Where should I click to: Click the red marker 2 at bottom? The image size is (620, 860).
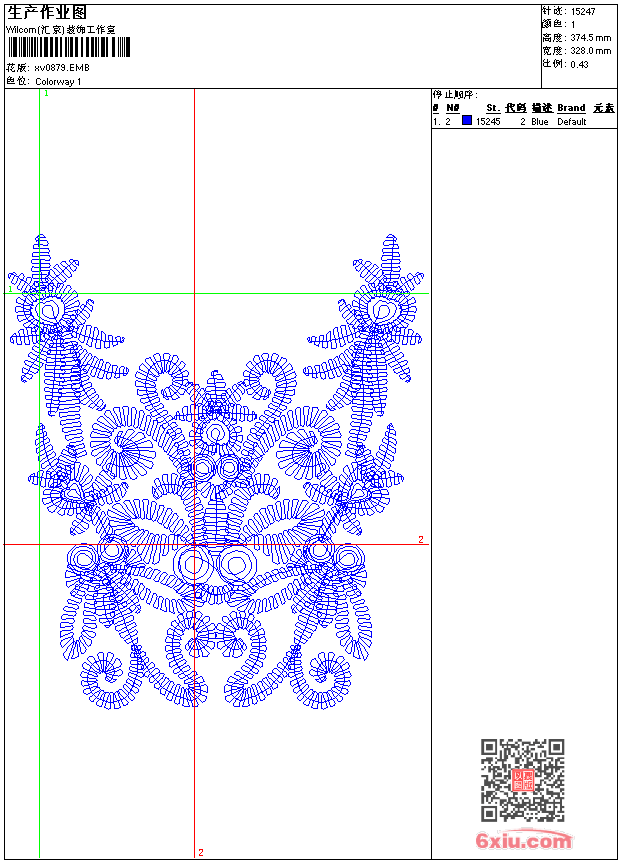201,852
